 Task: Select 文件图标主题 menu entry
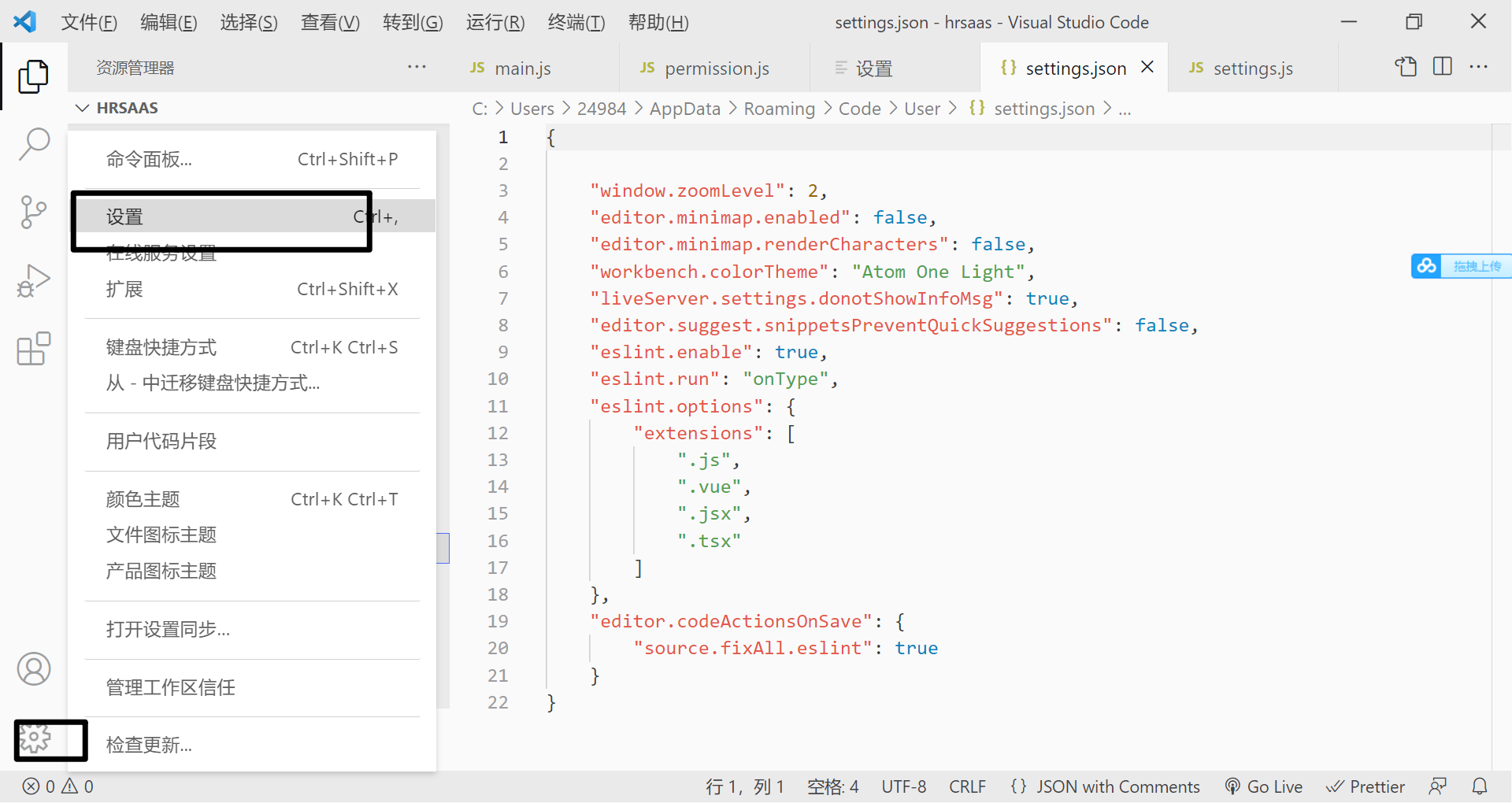(x=252, y=535)
